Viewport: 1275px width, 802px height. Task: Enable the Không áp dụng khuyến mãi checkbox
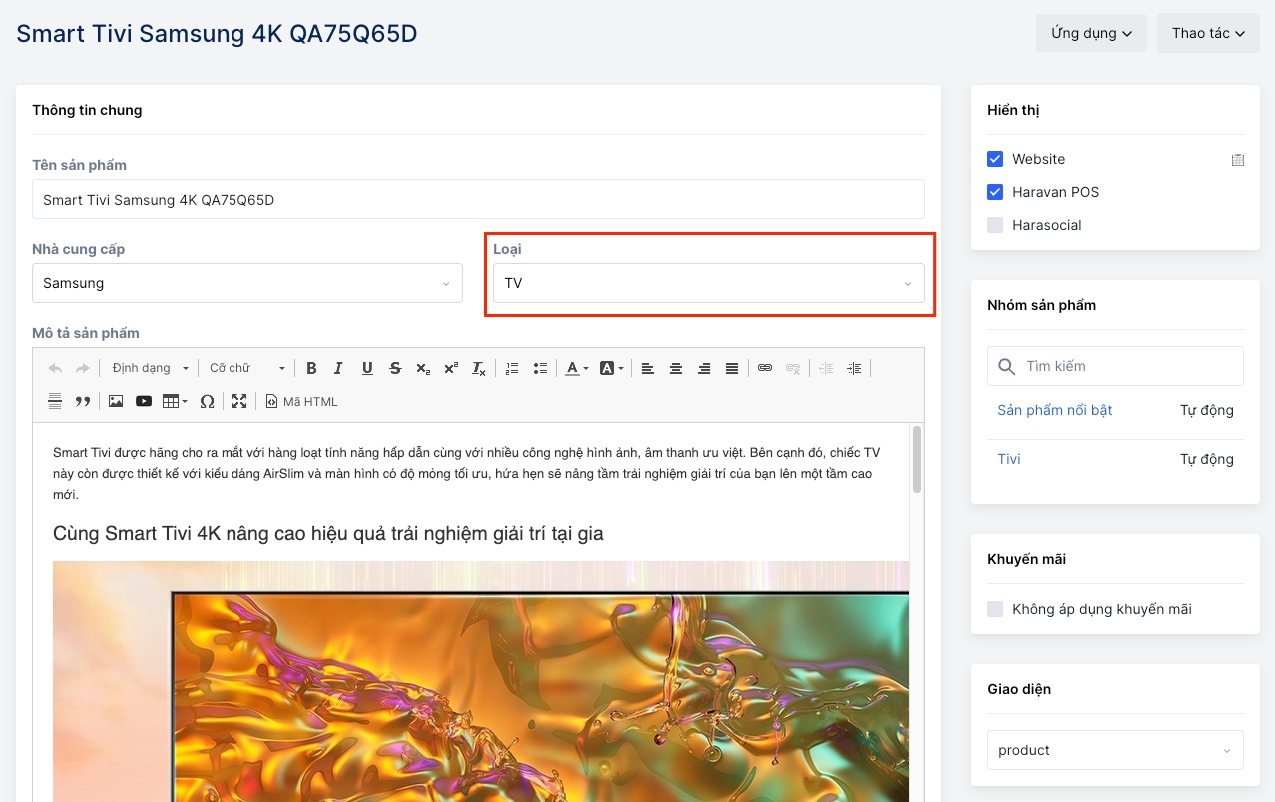click(995, 609)
